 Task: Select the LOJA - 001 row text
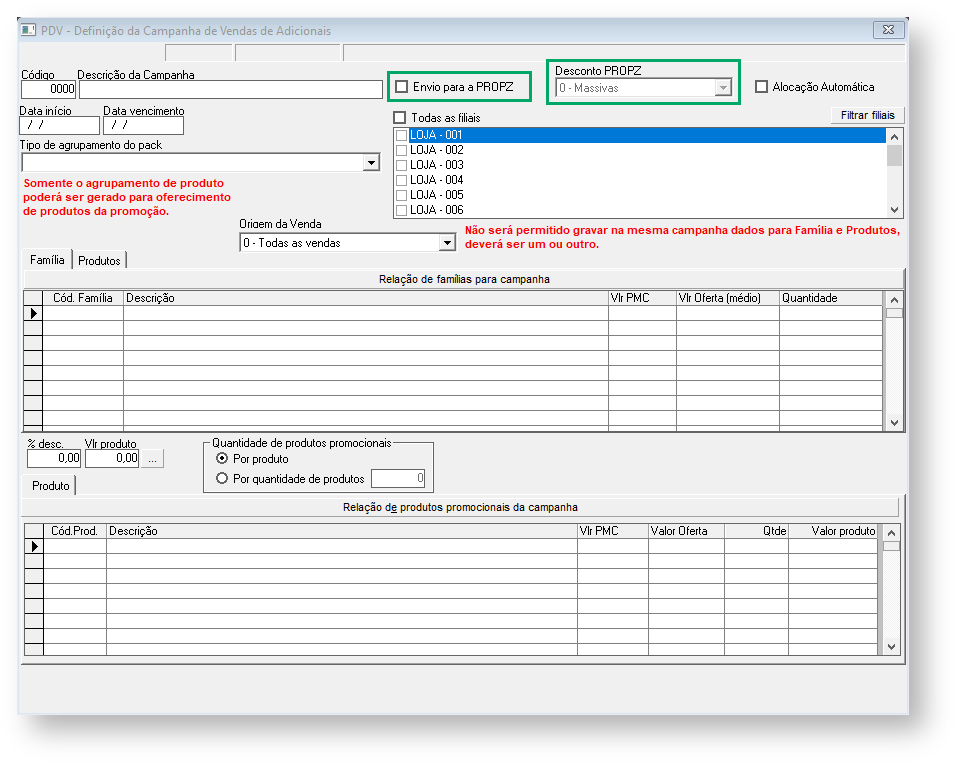point(436,135)
